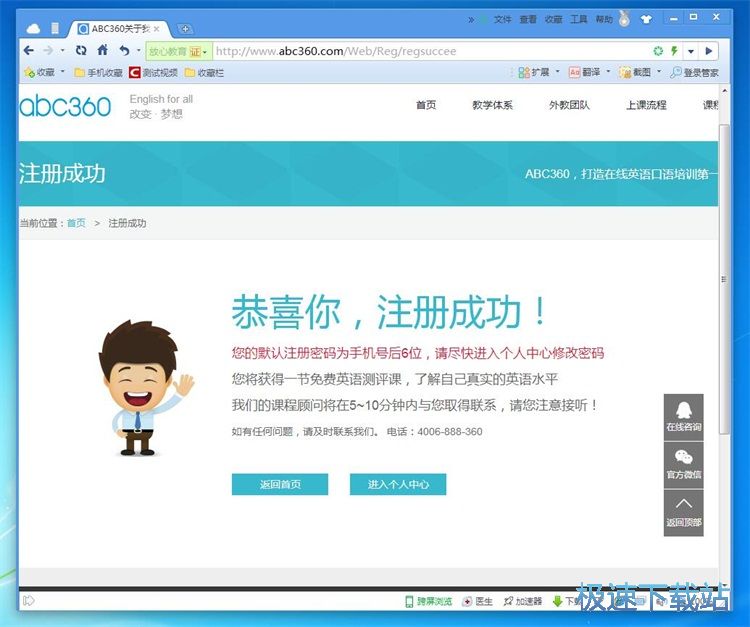Click 外教团队 navigation link
This screenshot has width=750, height=627.
pos(569,105)
